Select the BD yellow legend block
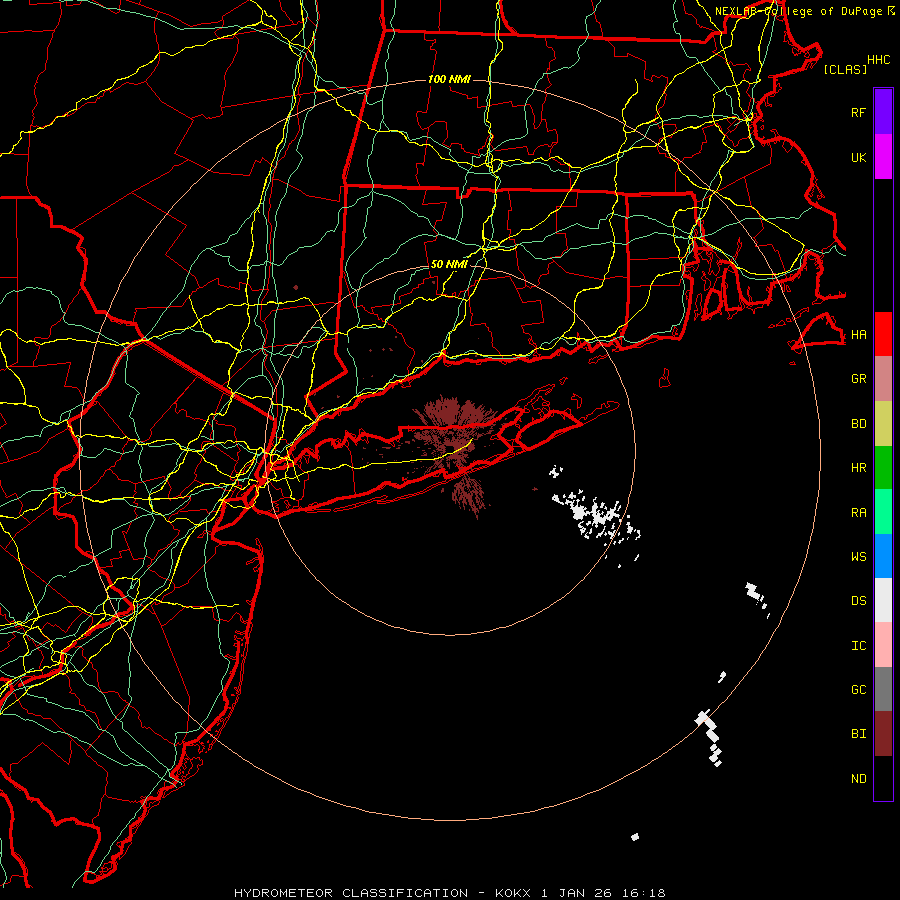The height and width of the screenshot is (900, 900). pyautogui.click(x=883, y=424)
